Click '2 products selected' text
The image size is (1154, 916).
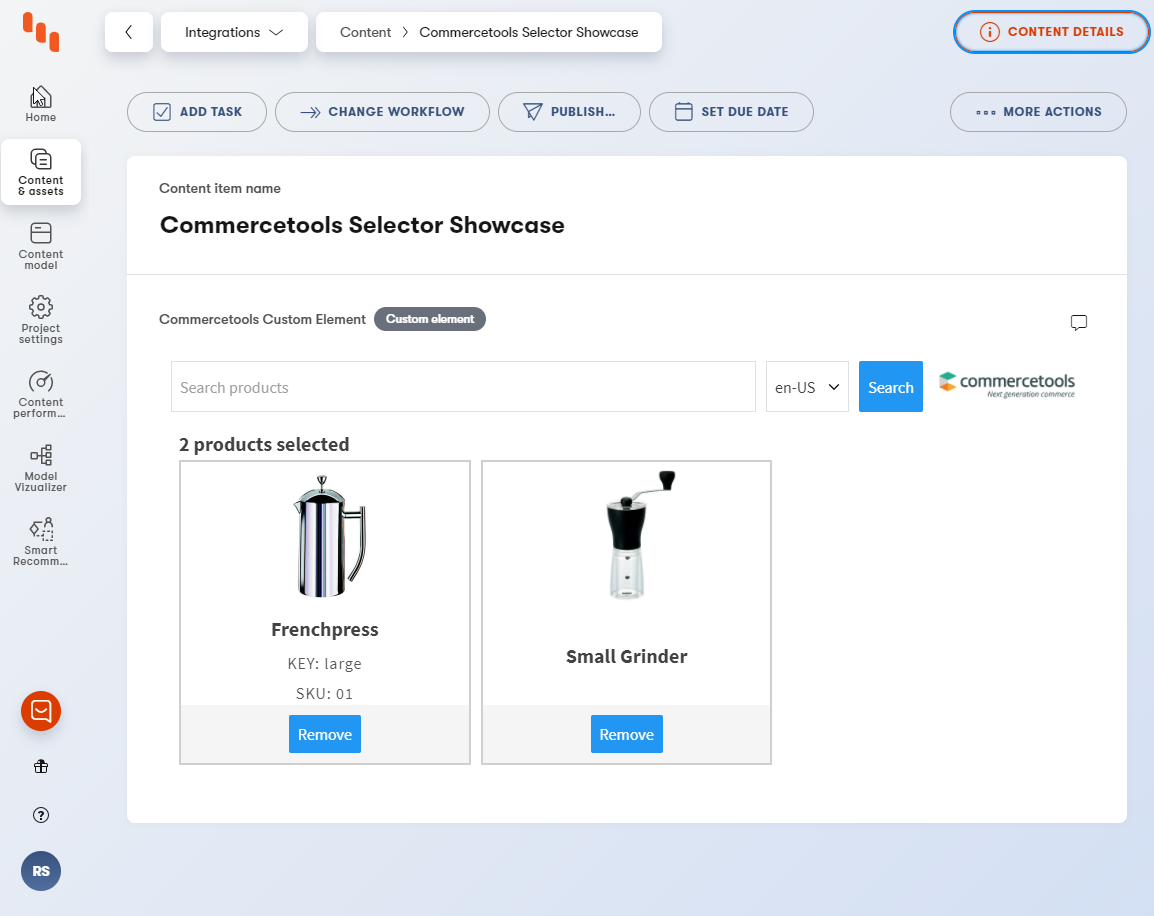[x=264, y=444]
